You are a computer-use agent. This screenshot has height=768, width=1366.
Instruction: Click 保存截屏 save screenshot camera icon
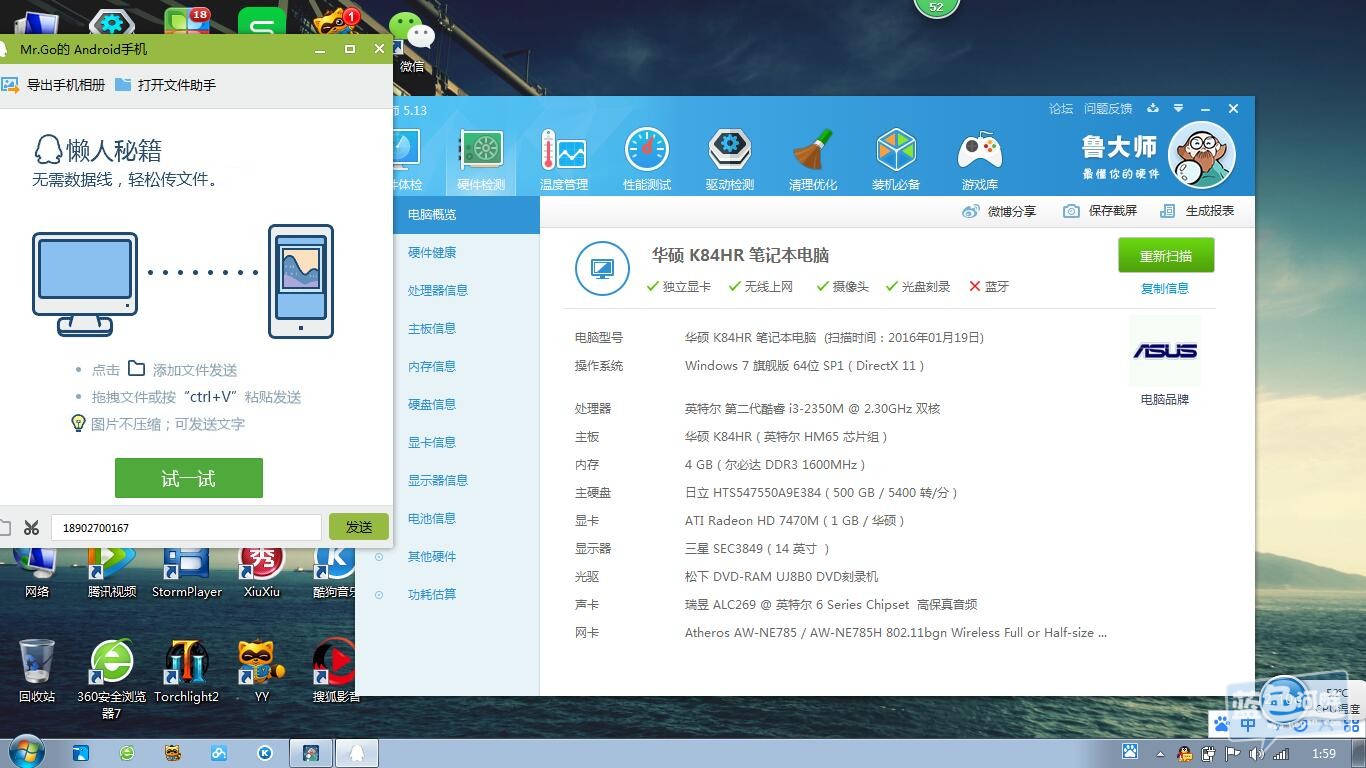[x=1071, y=211]
